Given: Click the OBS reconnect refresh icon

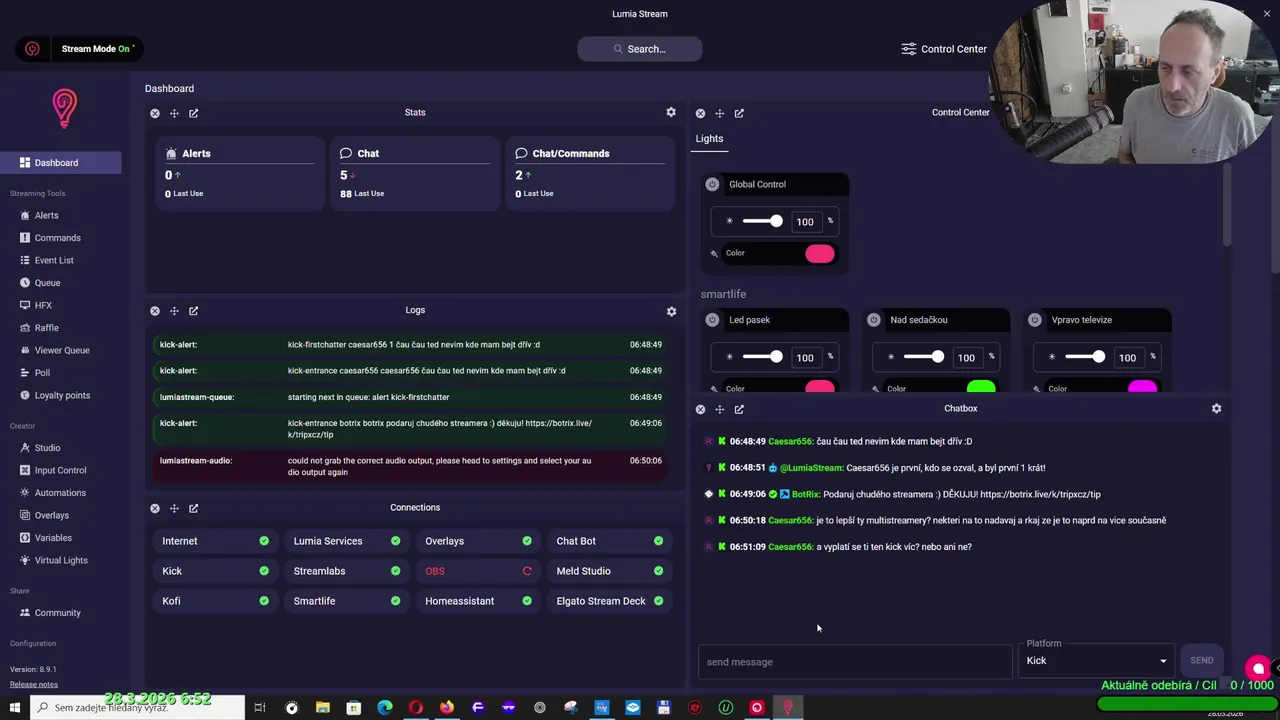Looking at the screenshot, I should pyautogui.click(x=527, y=571).
